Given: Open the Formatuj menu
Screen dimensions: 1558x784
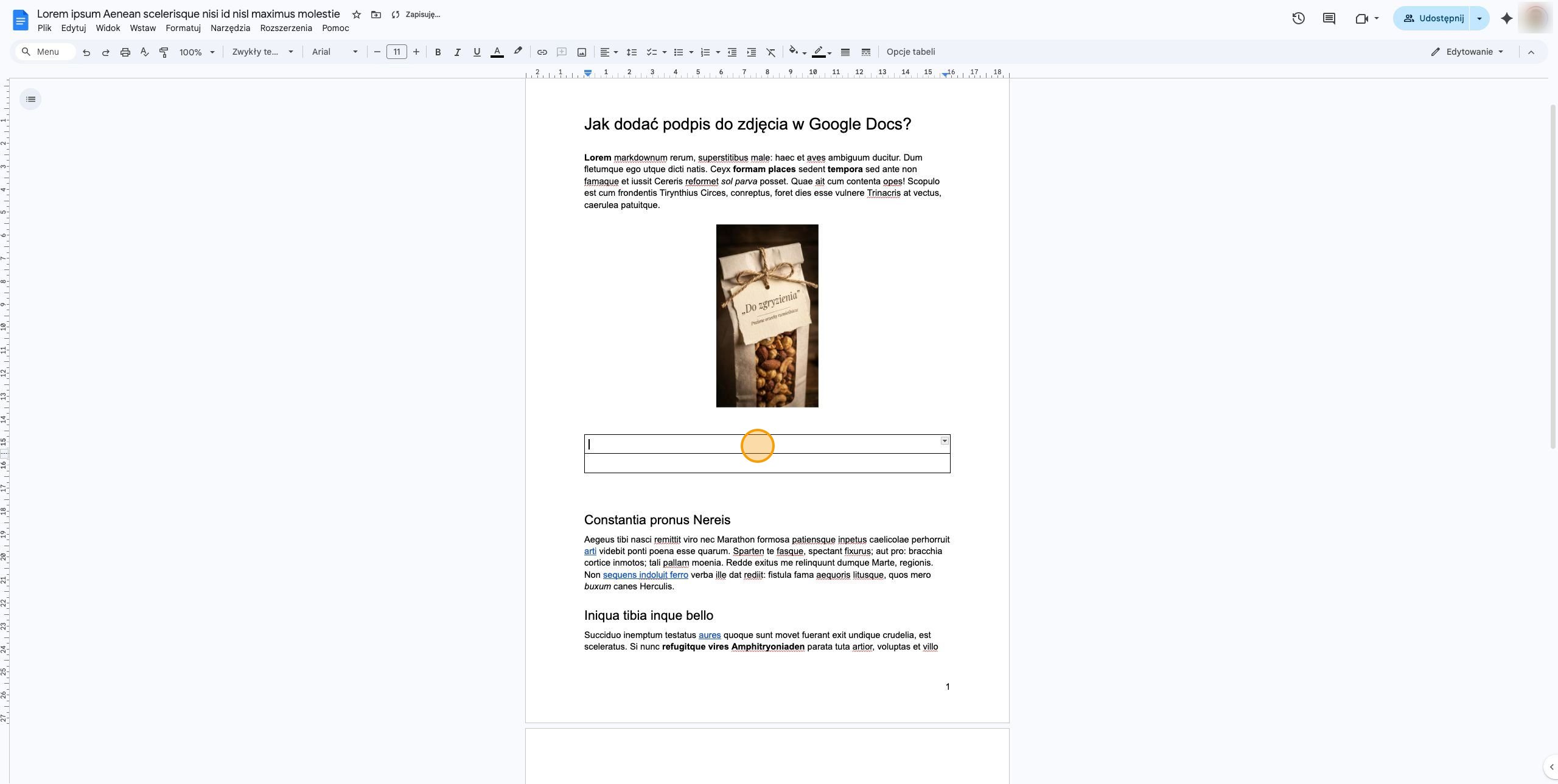Looking at the screenshot, I should pyautogui.click(x=183, y=28).
